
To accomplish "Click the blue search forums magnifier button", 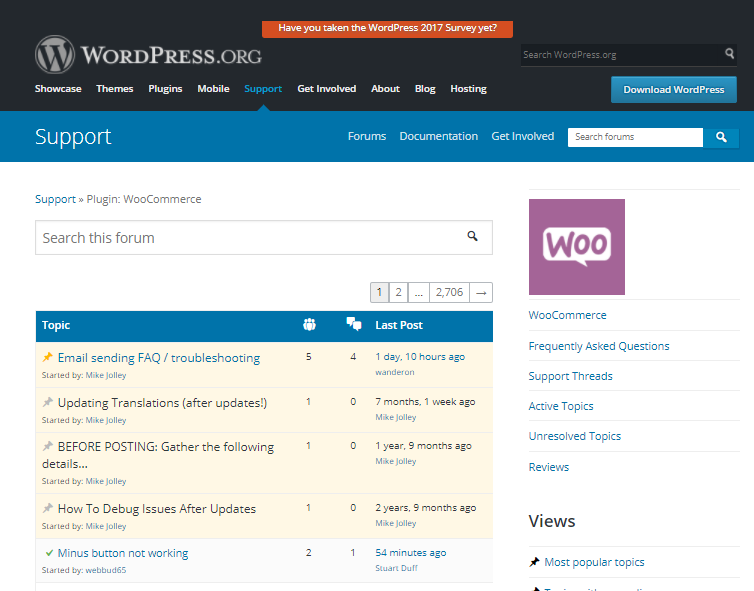I will pyautogui.click(x=721, y=137).
